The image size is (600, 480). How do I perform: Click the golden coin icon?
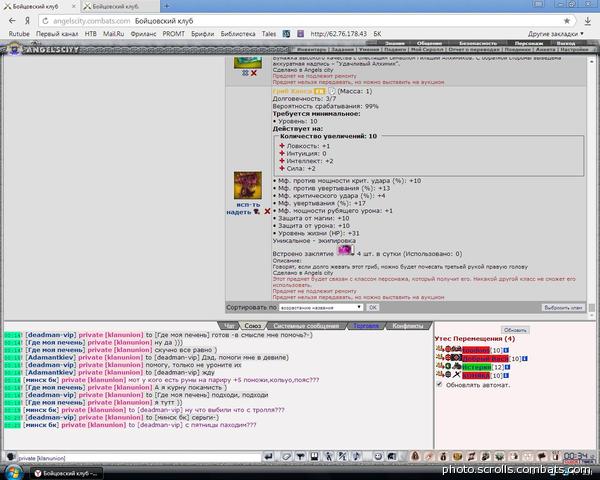457,456
